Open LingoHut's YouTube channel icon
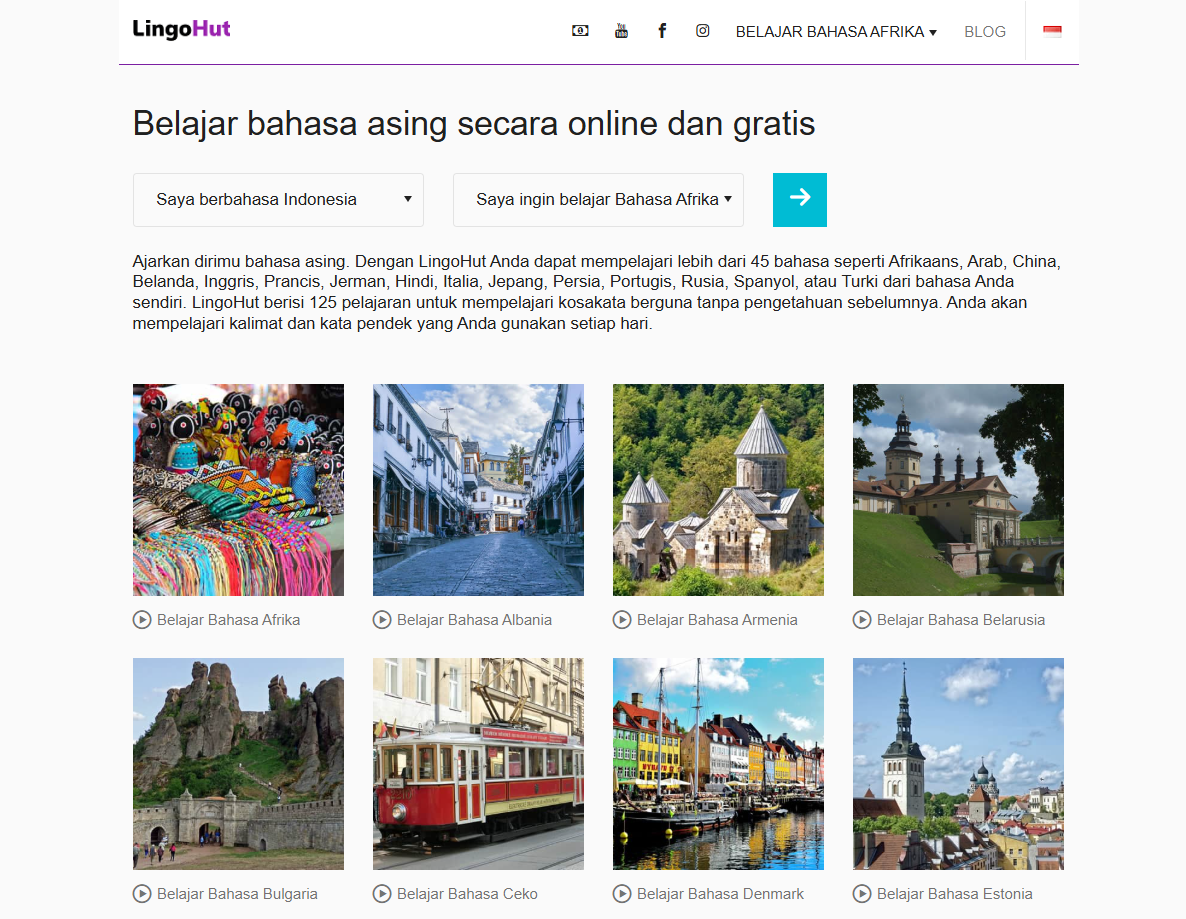Viewport: 1186px width, 919px height. tap(621, 30)
